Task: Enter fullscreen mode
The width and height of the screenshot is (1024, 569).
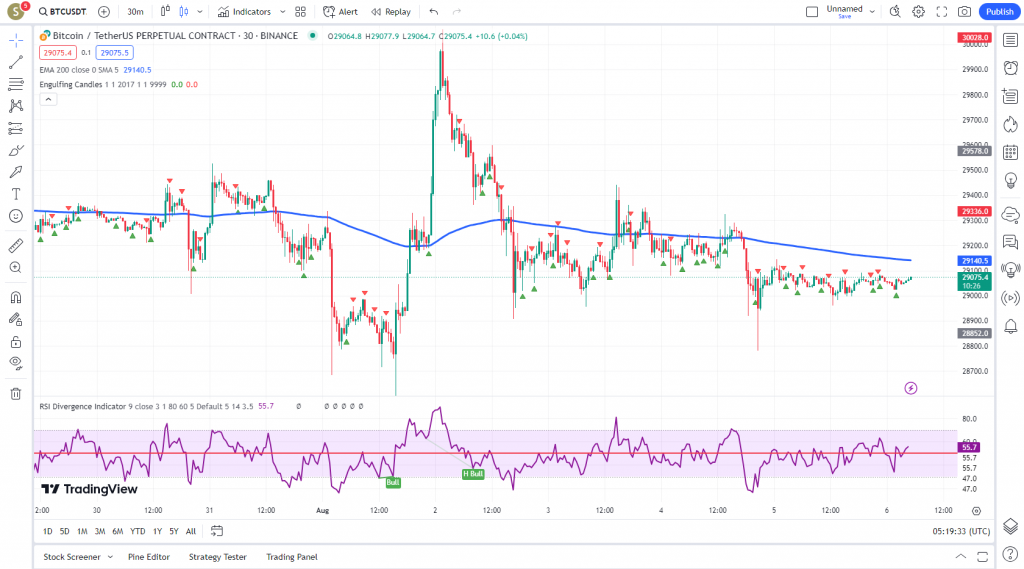Action: coord(941,12)
